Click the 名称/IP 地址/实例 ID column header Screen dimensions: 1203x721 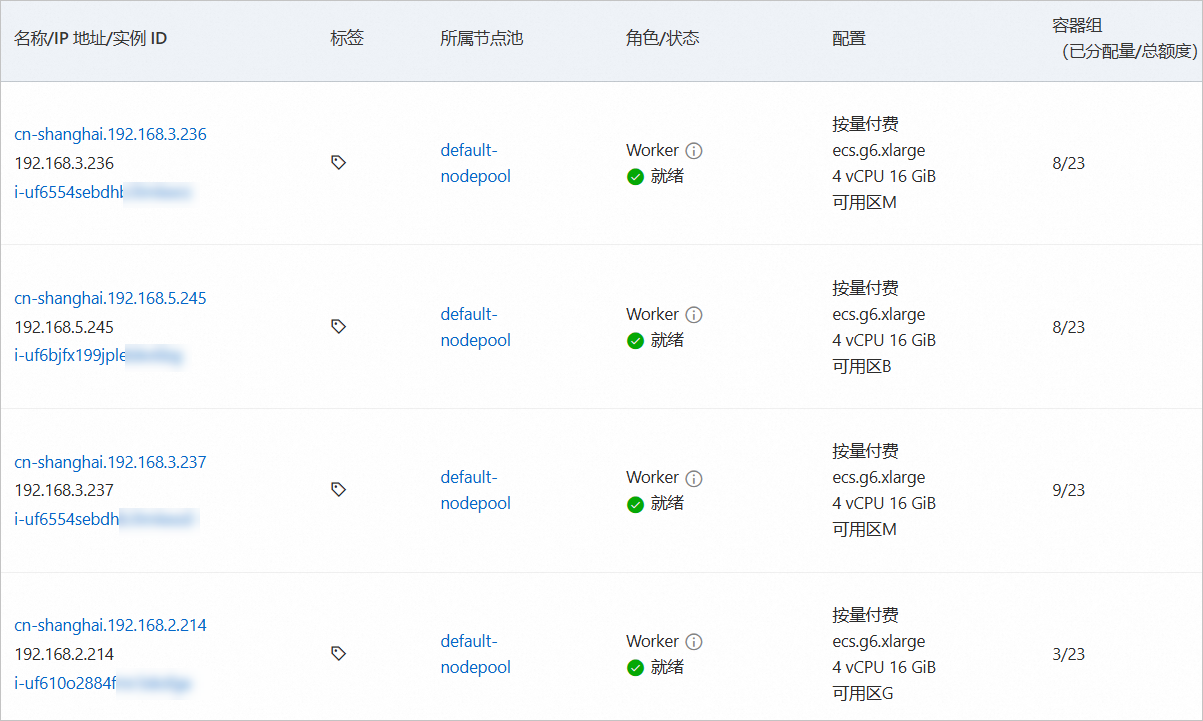[x=90, y=39]
